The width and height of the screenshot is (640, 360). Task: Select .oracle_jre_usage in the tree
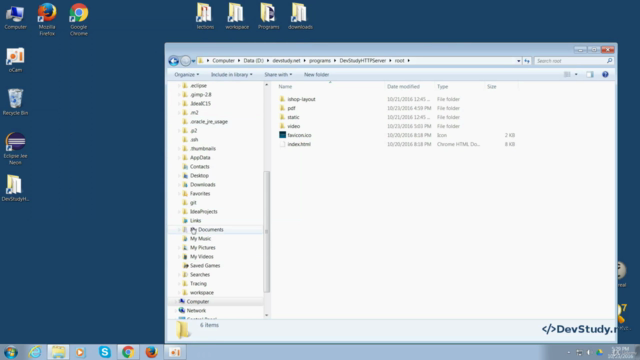[209, 122]
